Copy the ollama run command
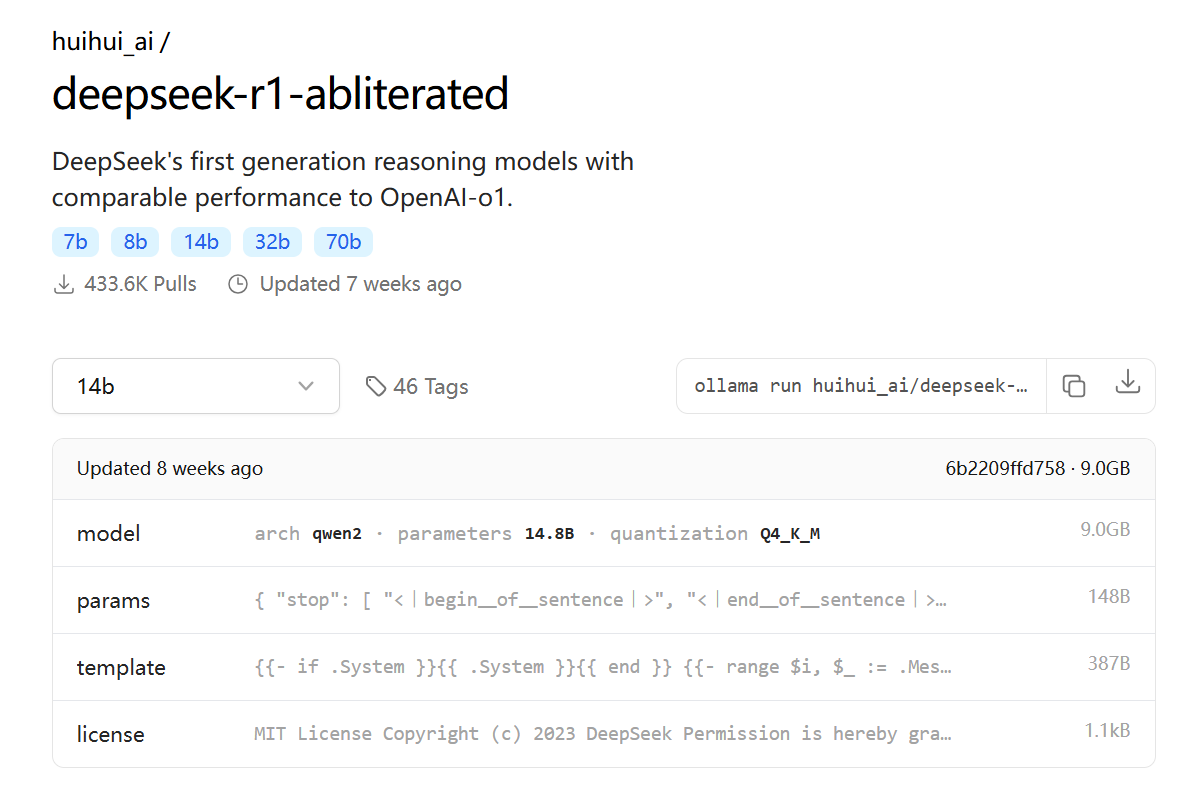The width and height of the screenshot is (1198, 793). click(x=1073, y=386)
